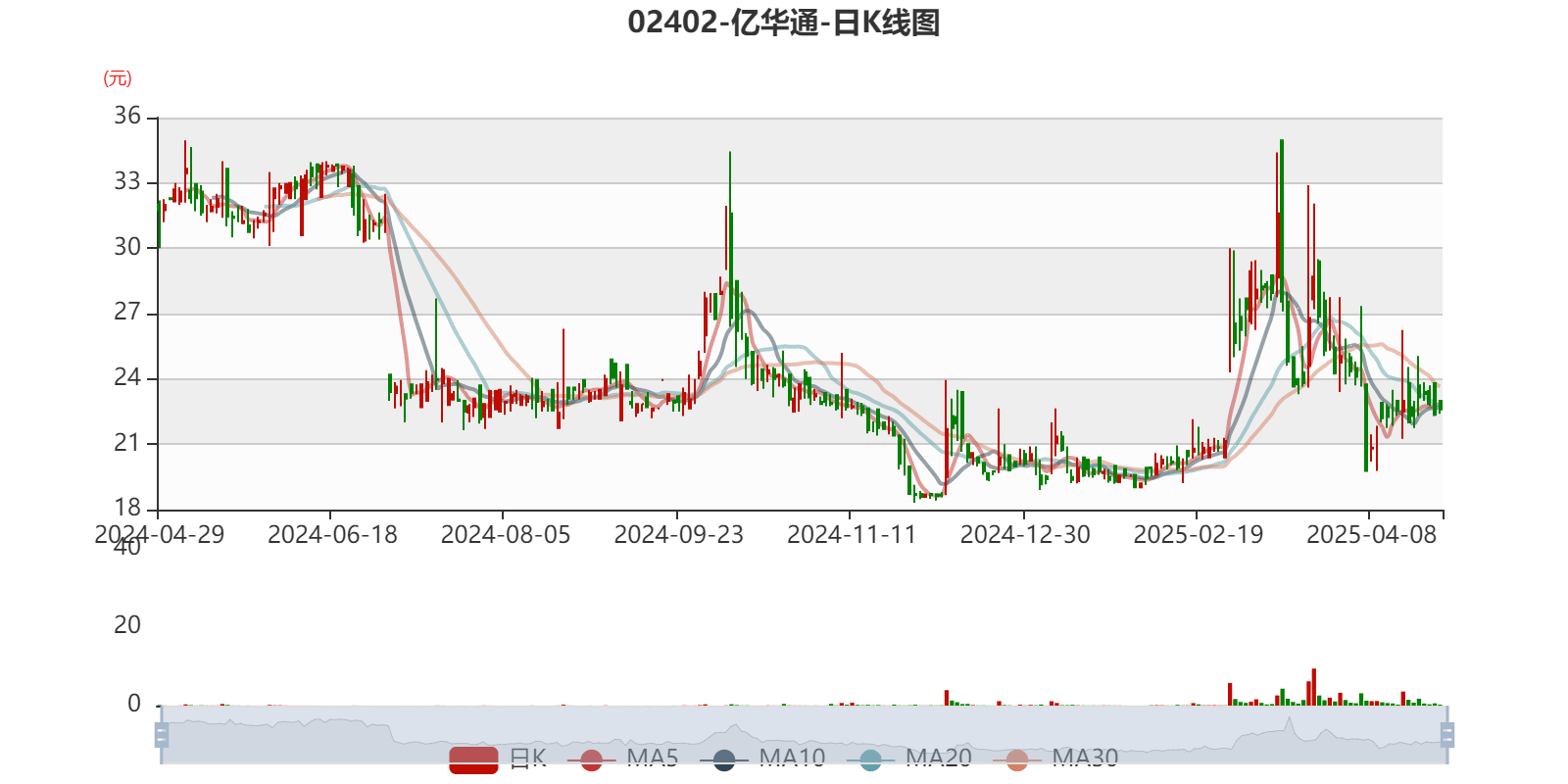
Task: Click the 2024-12-30 x-axis date label
Action: 1024,534
